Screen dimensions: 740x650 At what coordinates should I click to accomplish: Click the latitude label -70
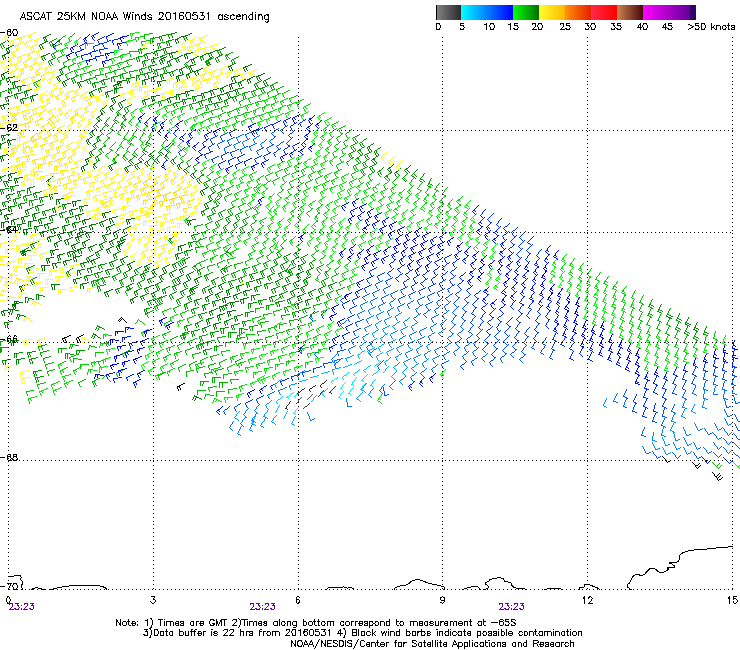click(x=9, y=586)
